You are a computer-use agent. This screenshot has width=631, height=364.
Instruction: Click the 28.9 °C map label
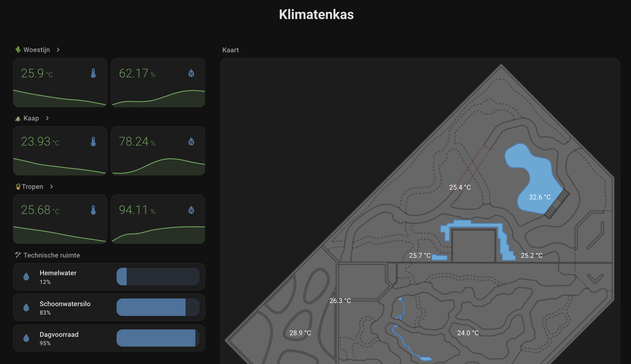pyautogui.click(x=300, y=333)
